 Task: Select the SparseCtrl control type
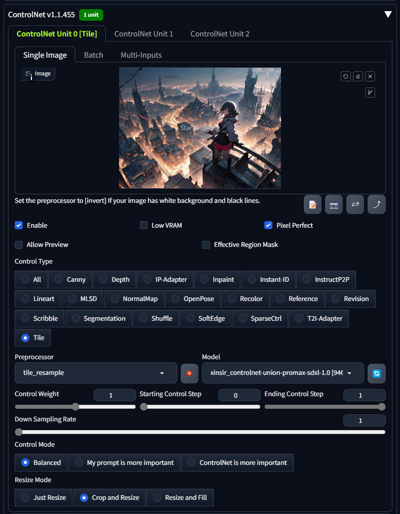tap(260, 318)
